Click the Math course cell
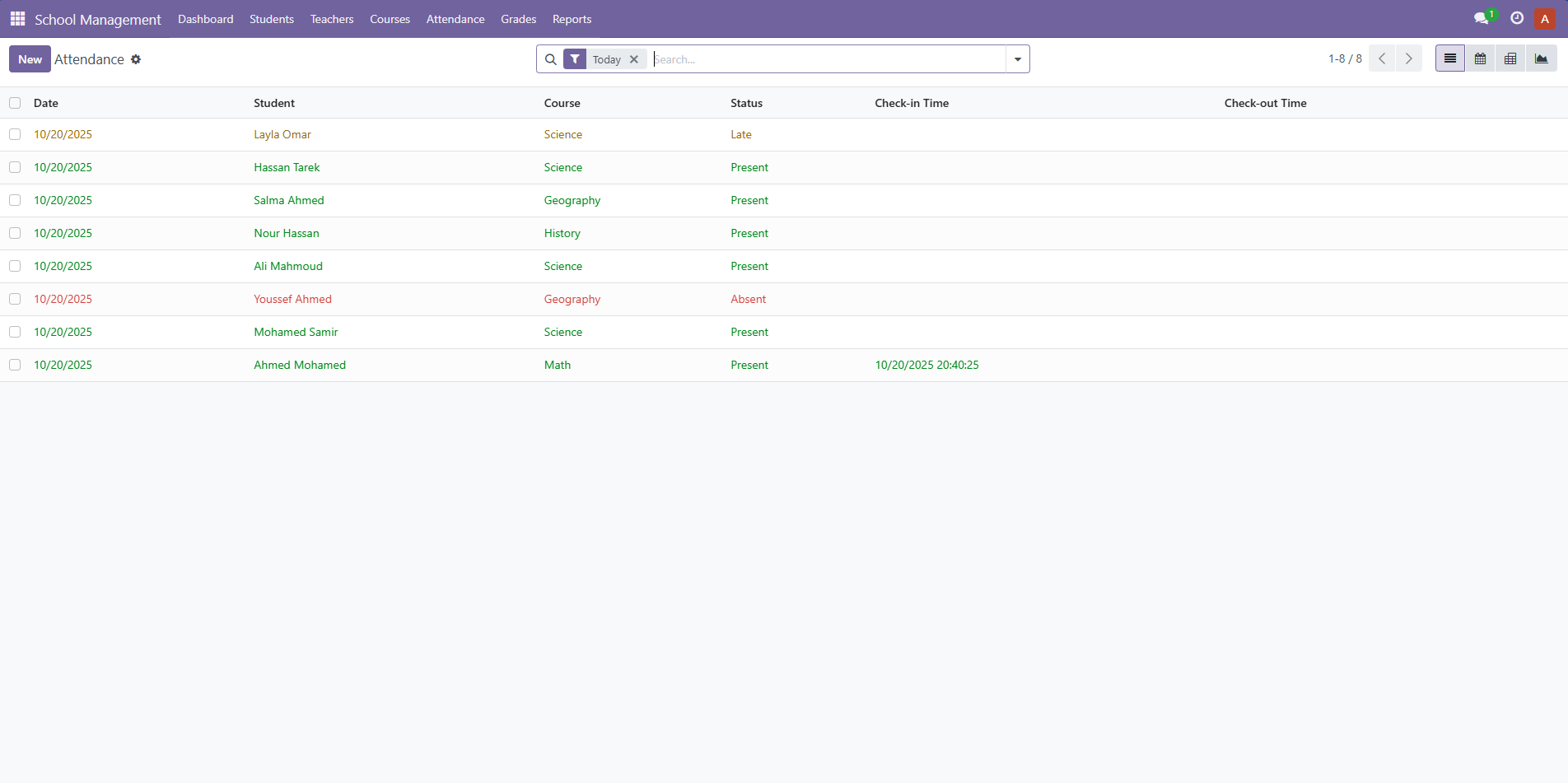Viewport: 1568px width, 783px height. pos(558,365)
